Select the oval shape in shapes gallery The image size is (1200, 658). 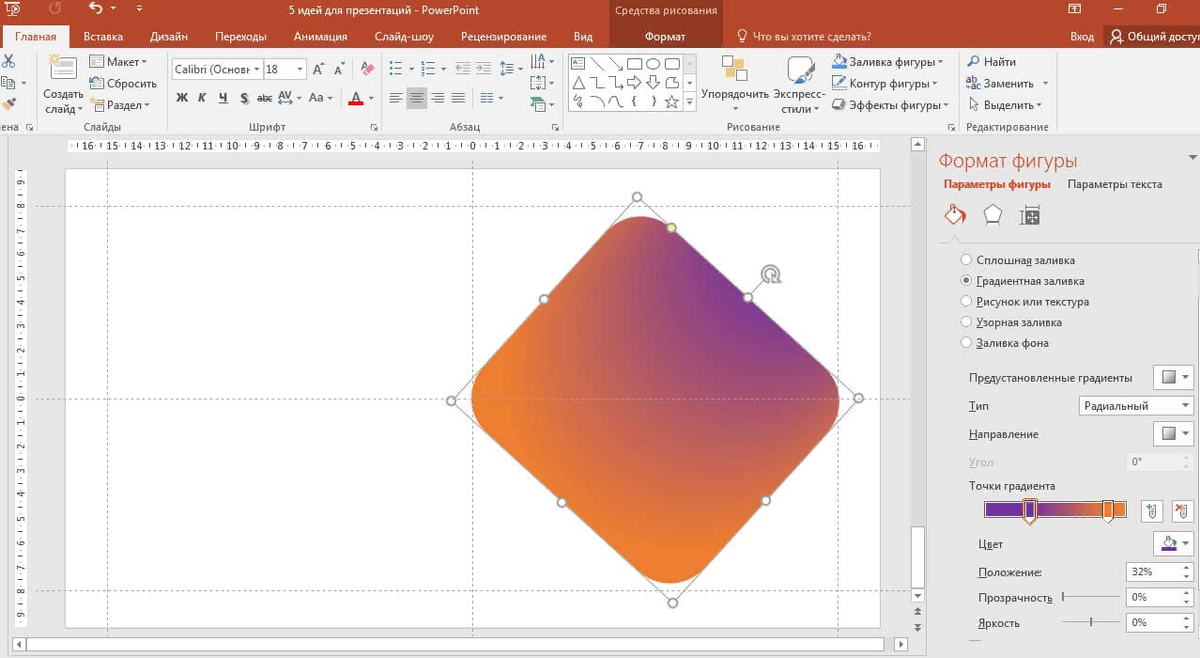pos(652,64)
